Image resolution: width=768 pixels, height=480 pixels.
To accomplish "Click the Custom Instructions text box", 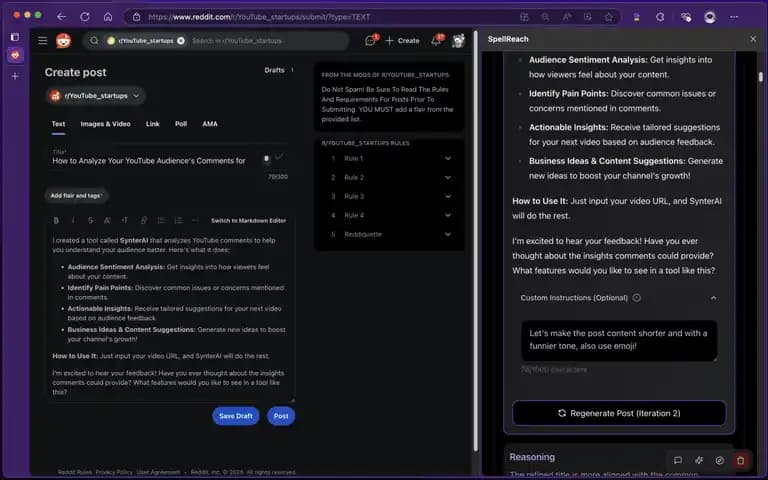I will pyautogui.click(x=619, y=340).
